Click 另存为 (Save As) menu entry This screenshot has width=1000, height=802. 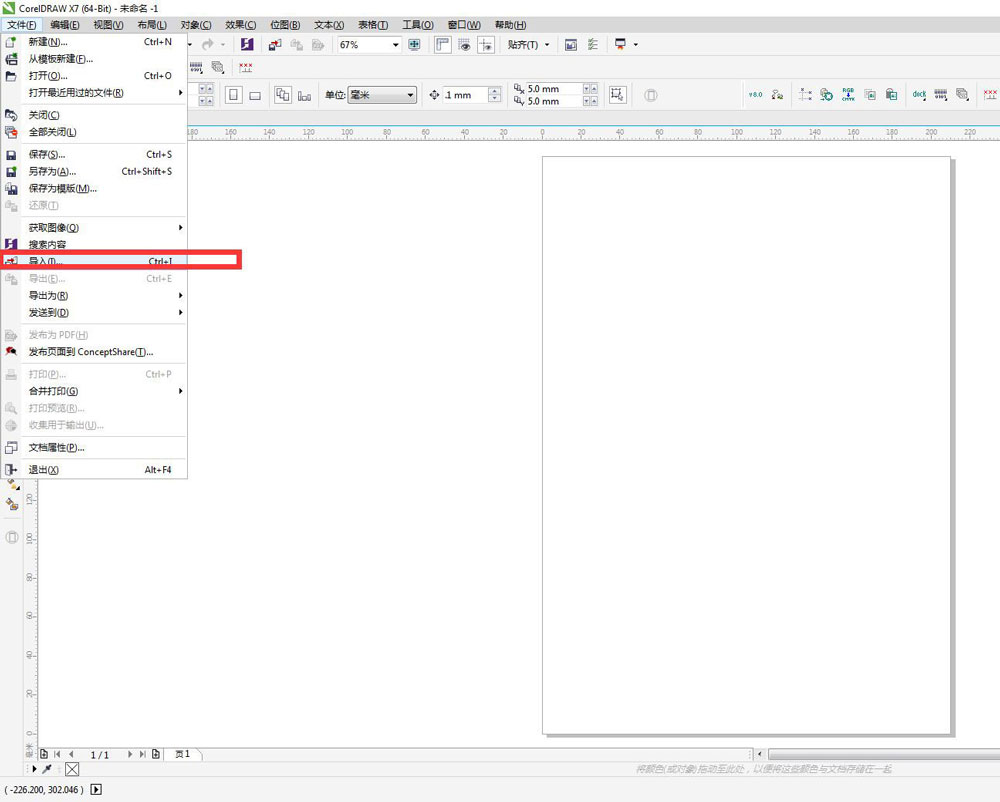pyautogui.click(x=52, y=172)
